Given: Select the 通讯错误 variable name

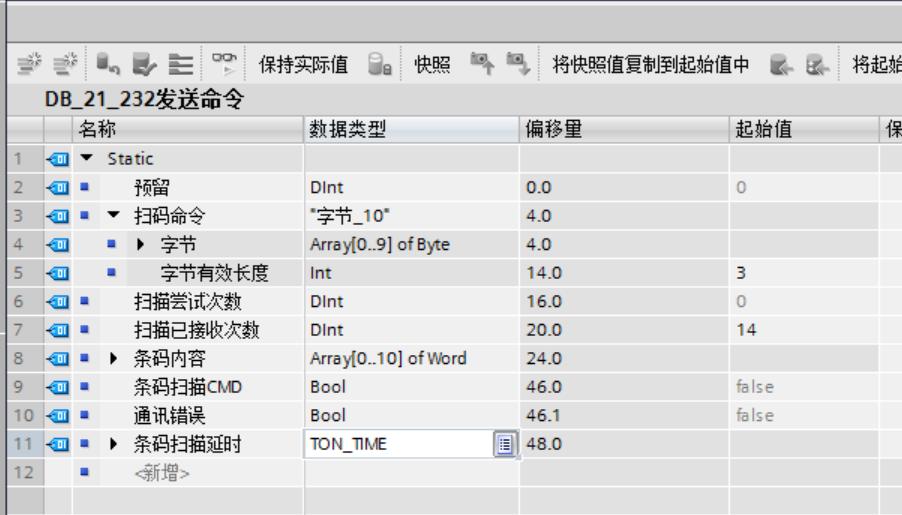Looking at the screenshot, I should click(x=169, y=415).
